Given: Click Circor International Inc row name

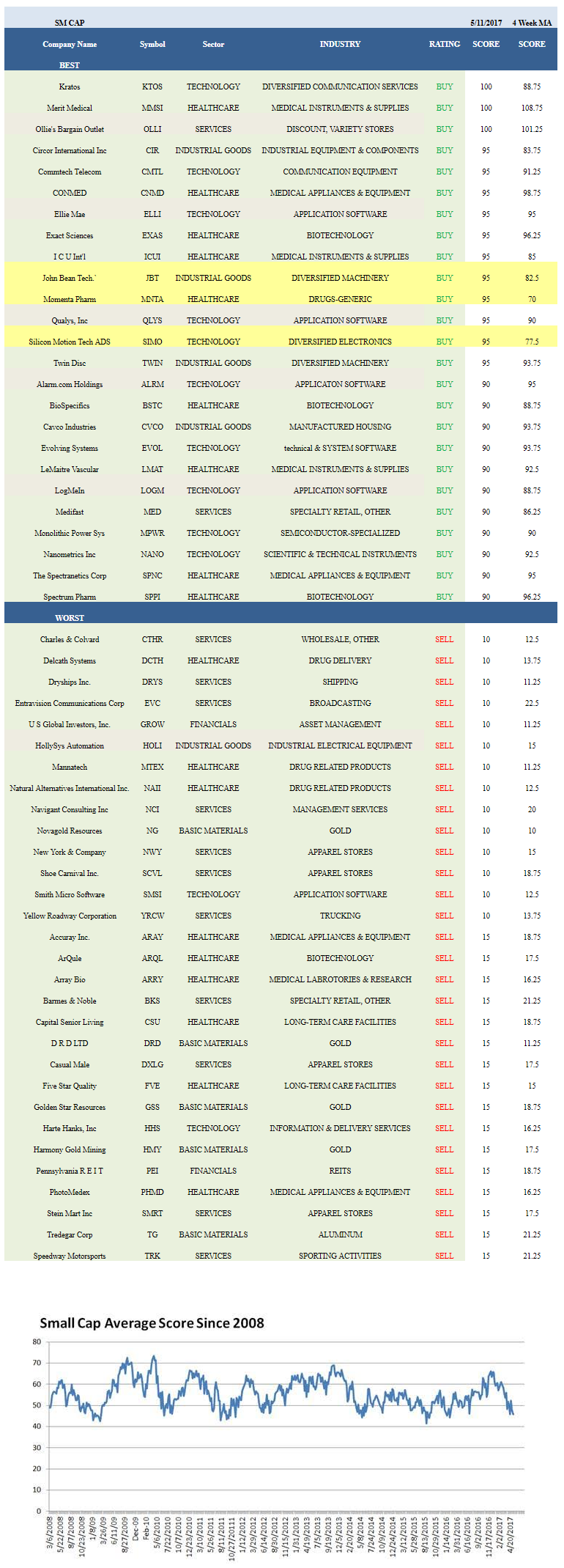Looking at the screenshot, I should coord(70,150).
